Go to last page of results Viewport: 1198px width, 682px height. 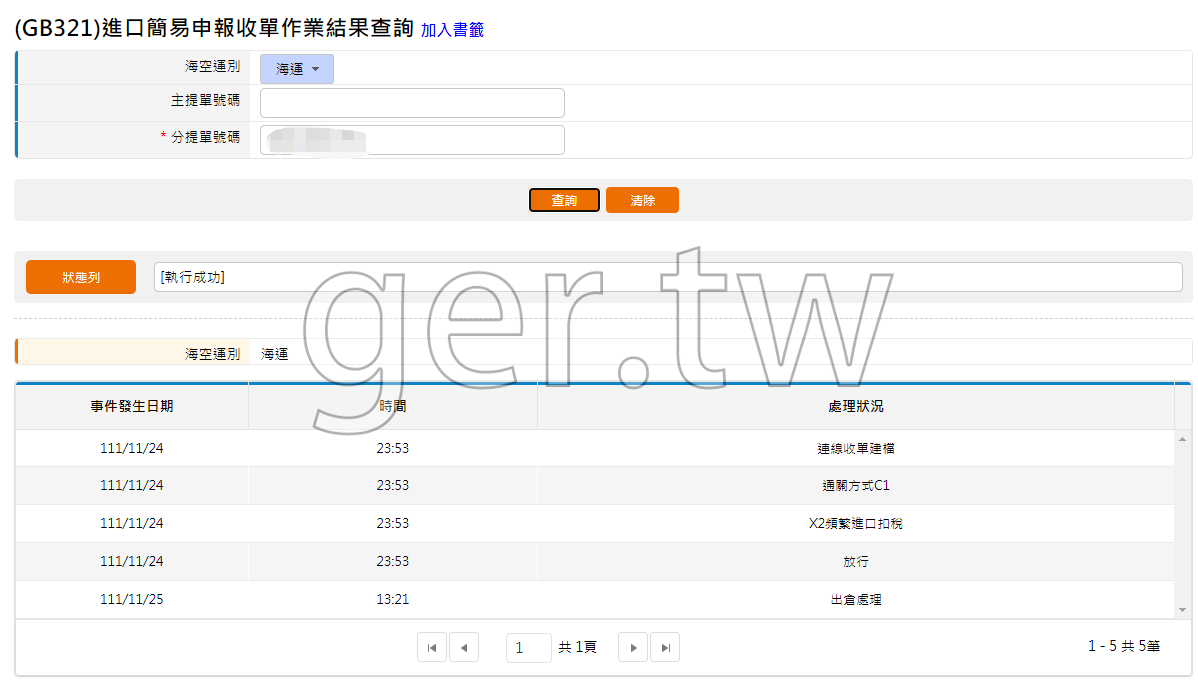click(x=665, y=648)
